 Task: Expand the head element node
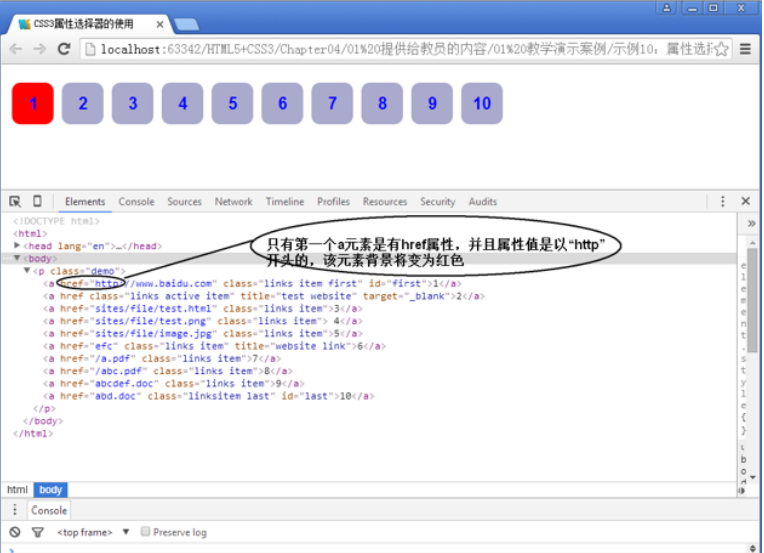pos(17,246)
